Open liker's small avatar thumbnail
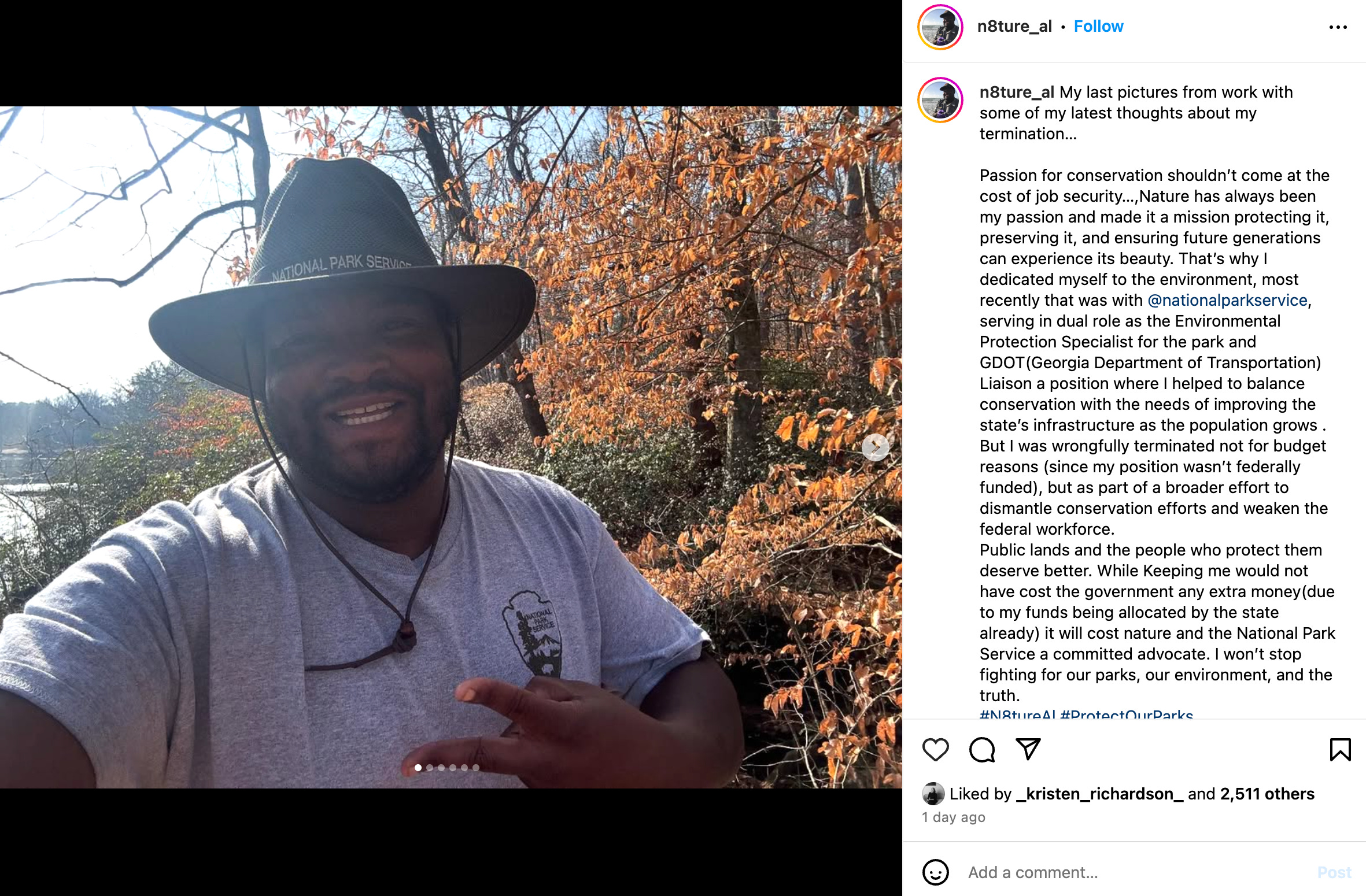 [x=933, y=794]
